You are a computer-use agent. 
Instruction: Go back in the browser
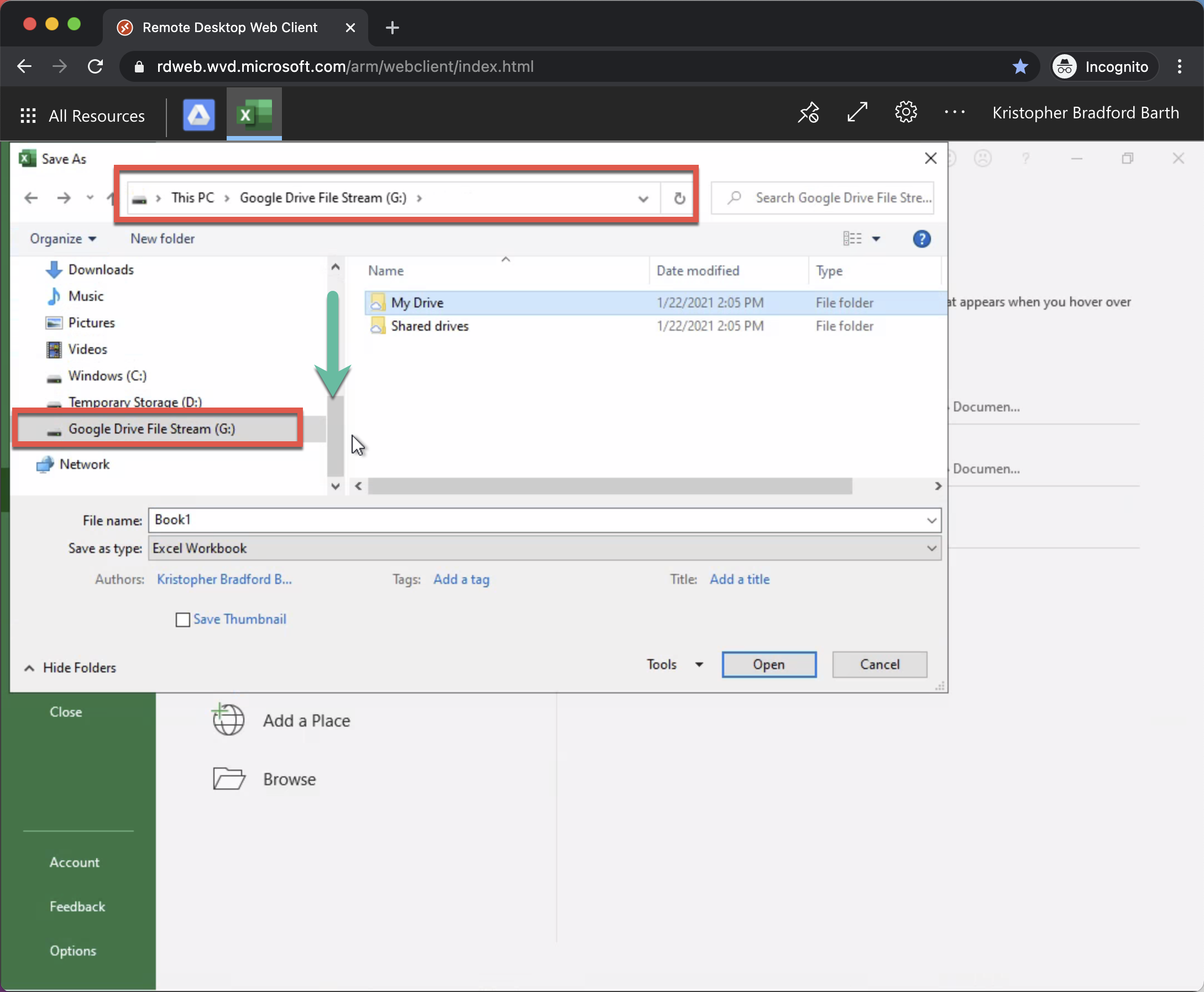click(x=24, y=66)
